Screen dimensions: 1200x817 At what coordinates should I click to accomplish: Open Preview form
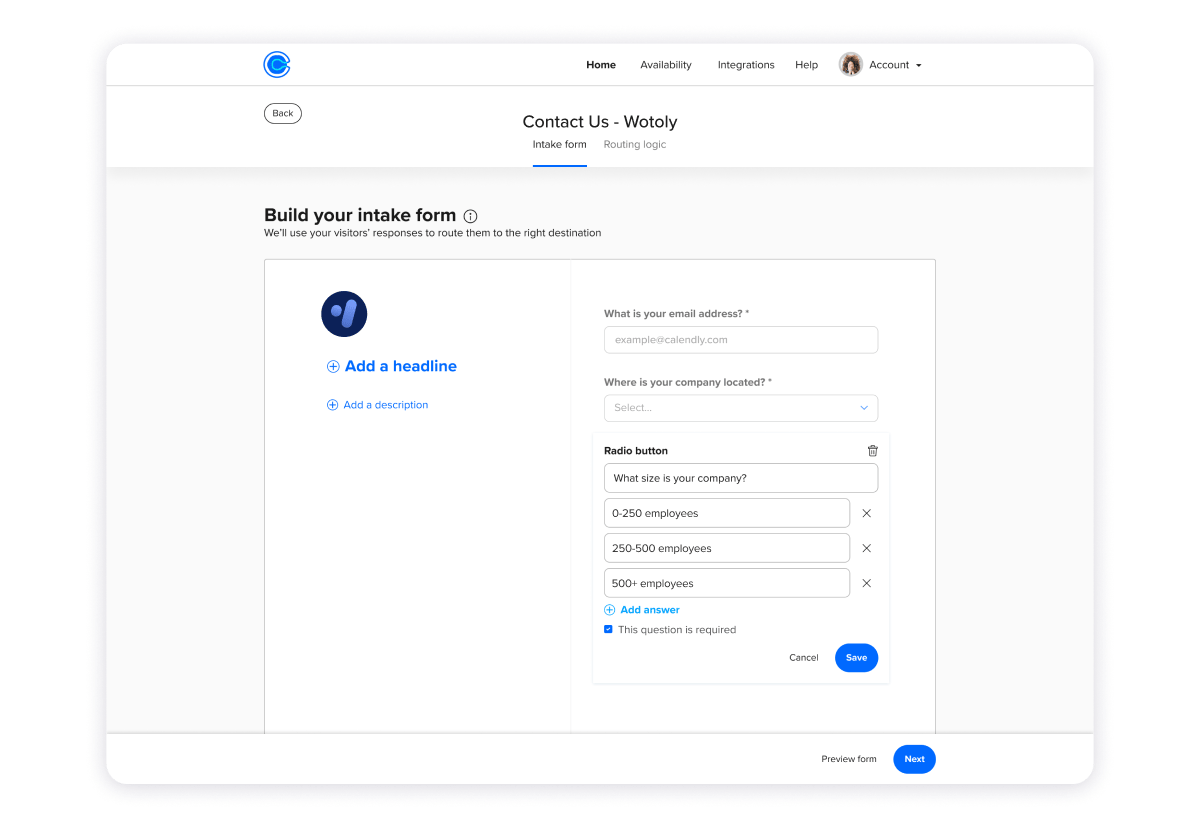coord(849,759)
